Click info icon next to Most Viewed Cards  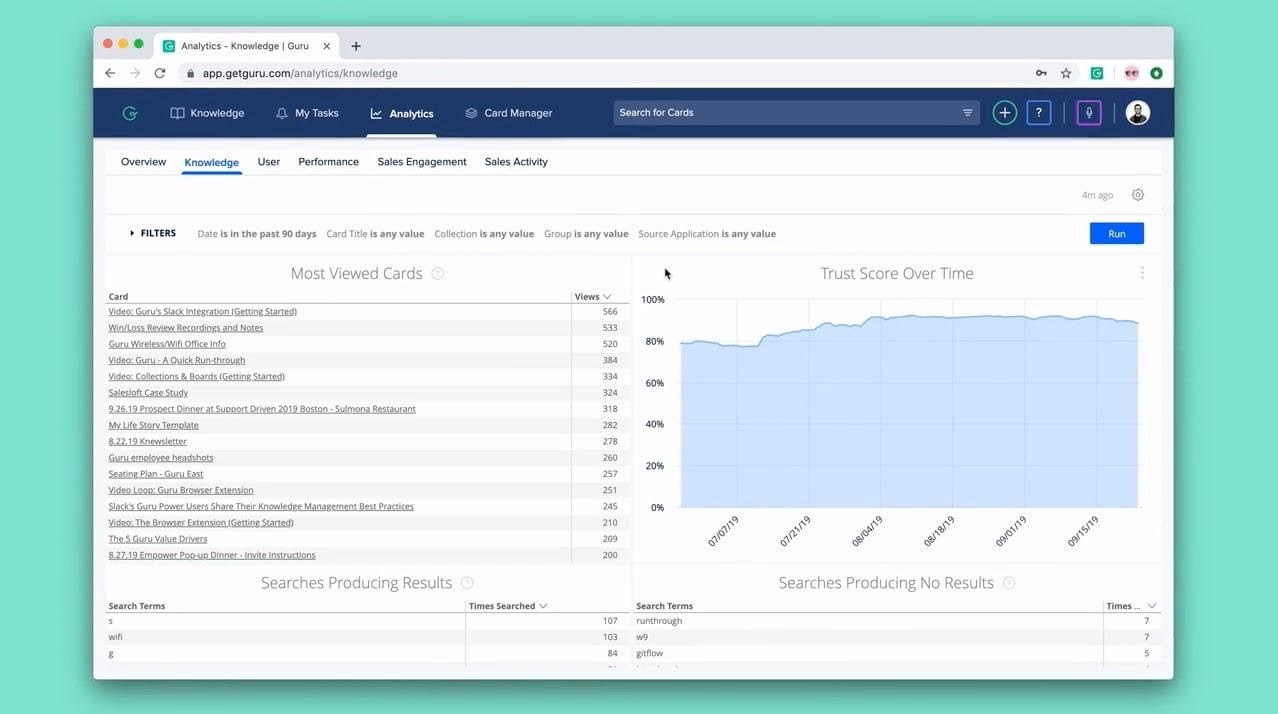(437, 274)
